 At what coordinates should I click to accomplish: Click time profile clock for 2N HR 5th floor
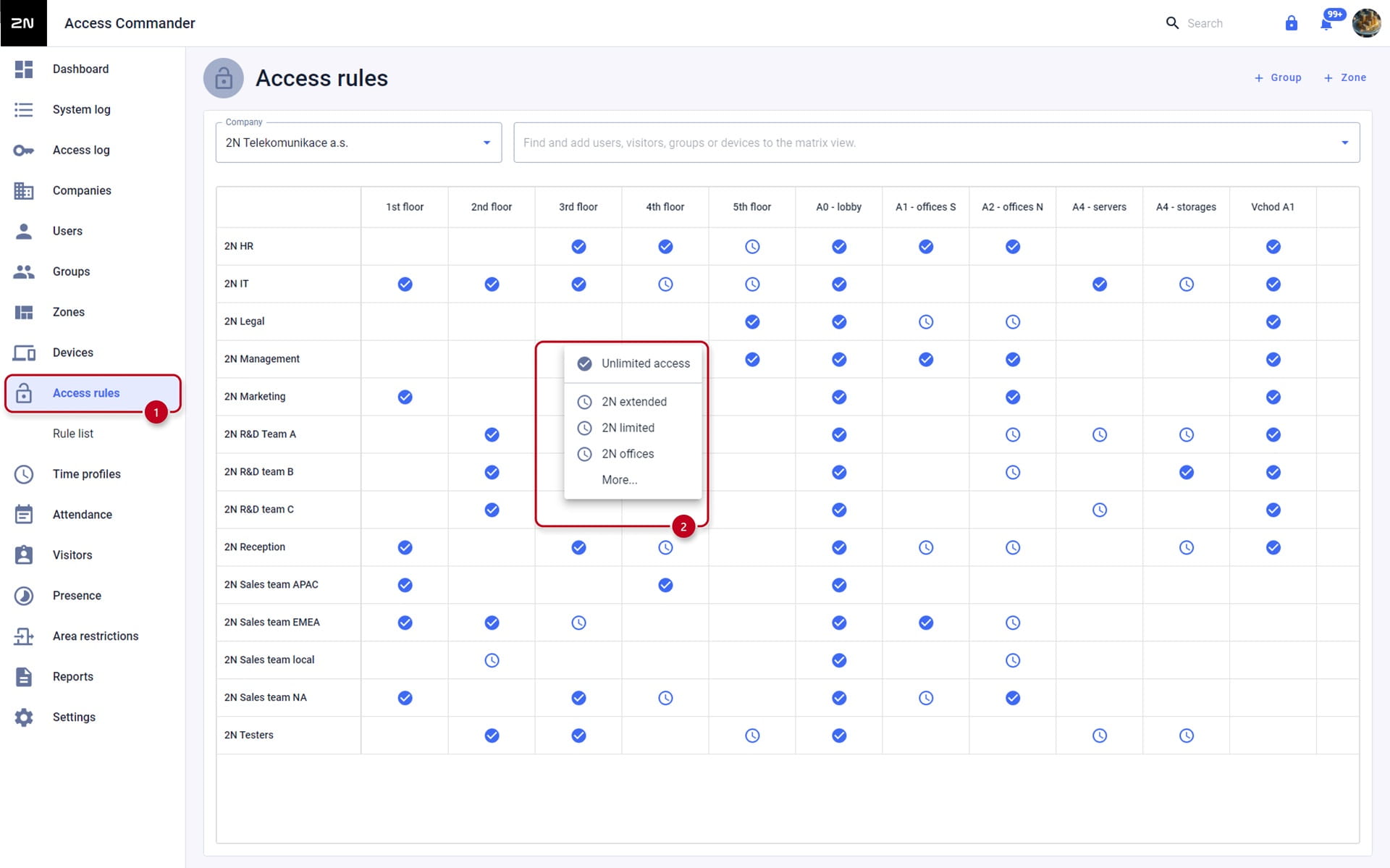click(x=752, y=247)
